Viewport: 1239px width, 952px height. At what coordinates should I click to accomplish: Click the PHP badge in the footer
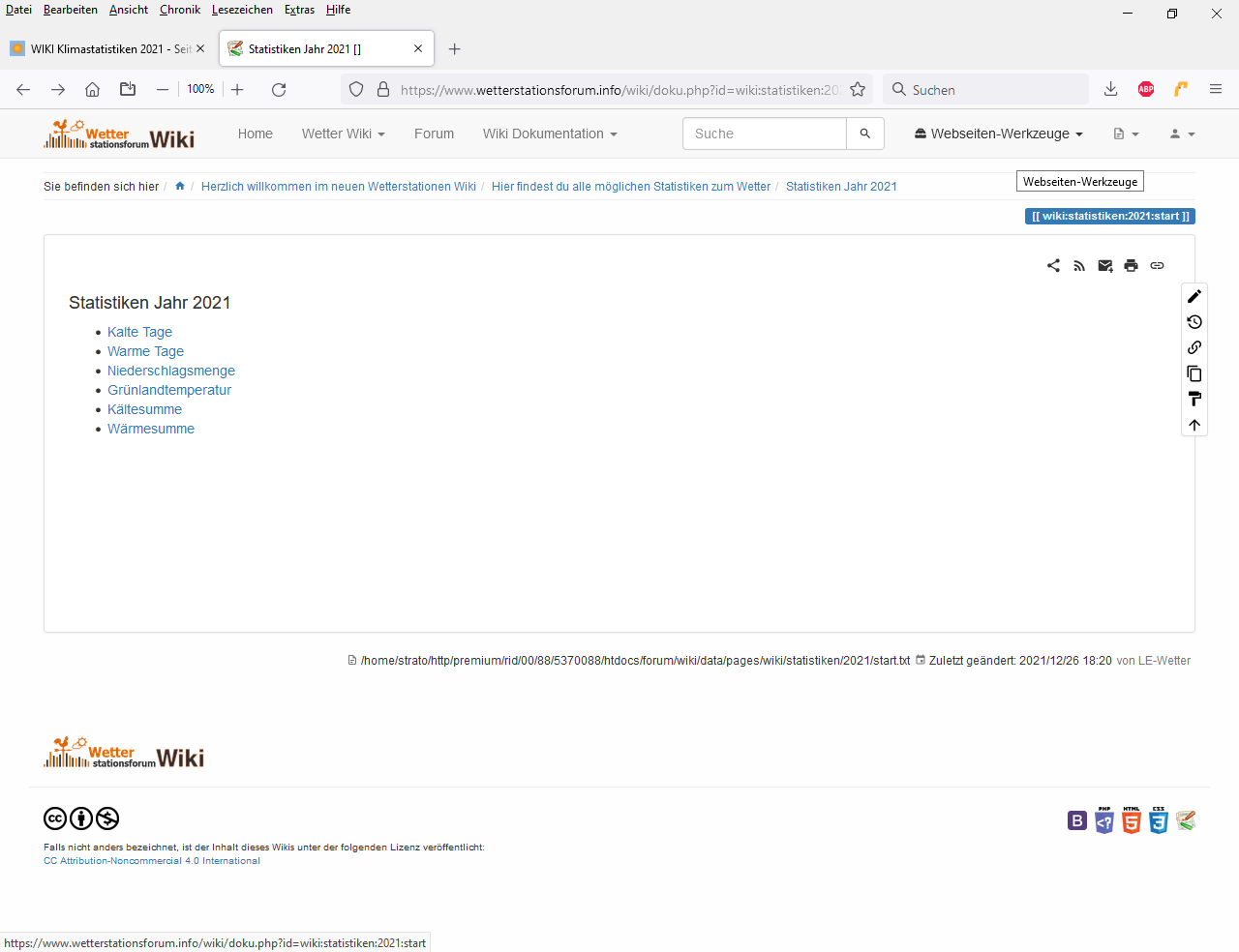[x=1104, y=820]
